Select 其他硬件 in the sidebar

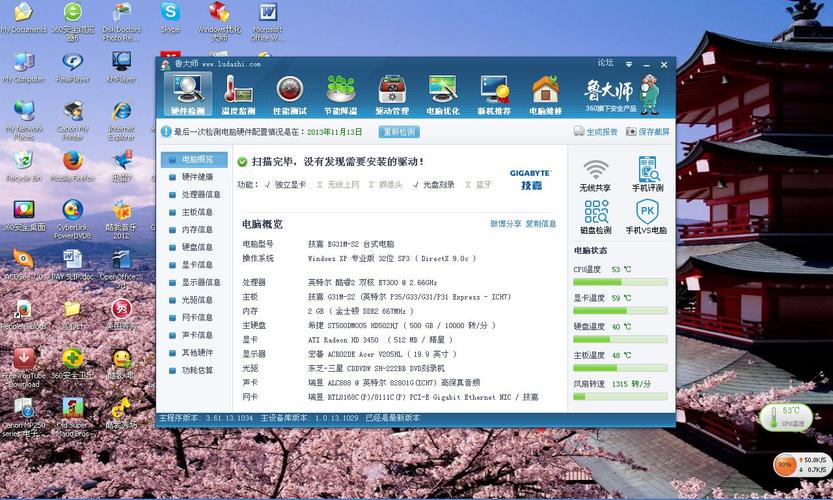pos(194,352)
